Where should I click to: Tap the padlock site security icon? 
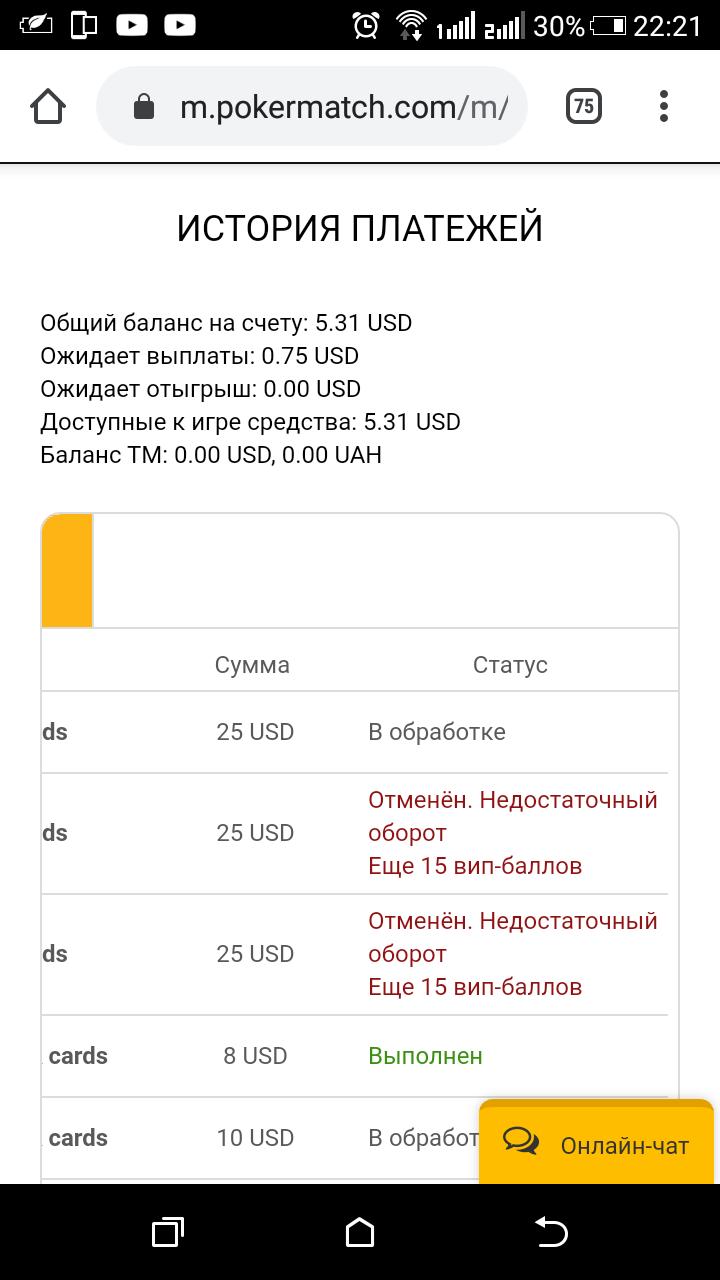pyautogui.click(x=144, y=106)
